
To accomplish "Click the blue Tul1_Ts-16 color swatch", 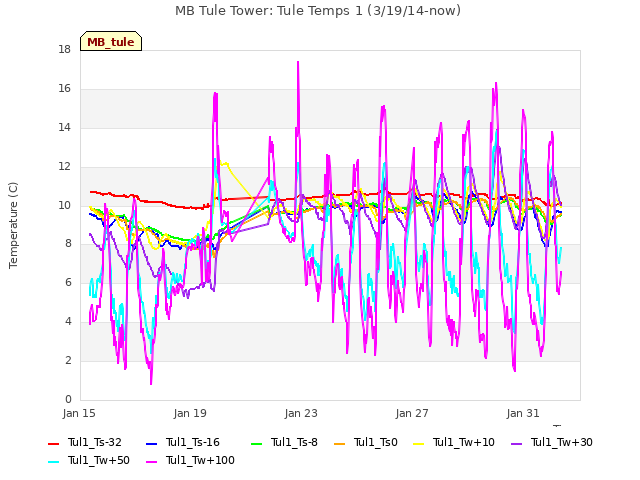I will [x=151, y=444].
